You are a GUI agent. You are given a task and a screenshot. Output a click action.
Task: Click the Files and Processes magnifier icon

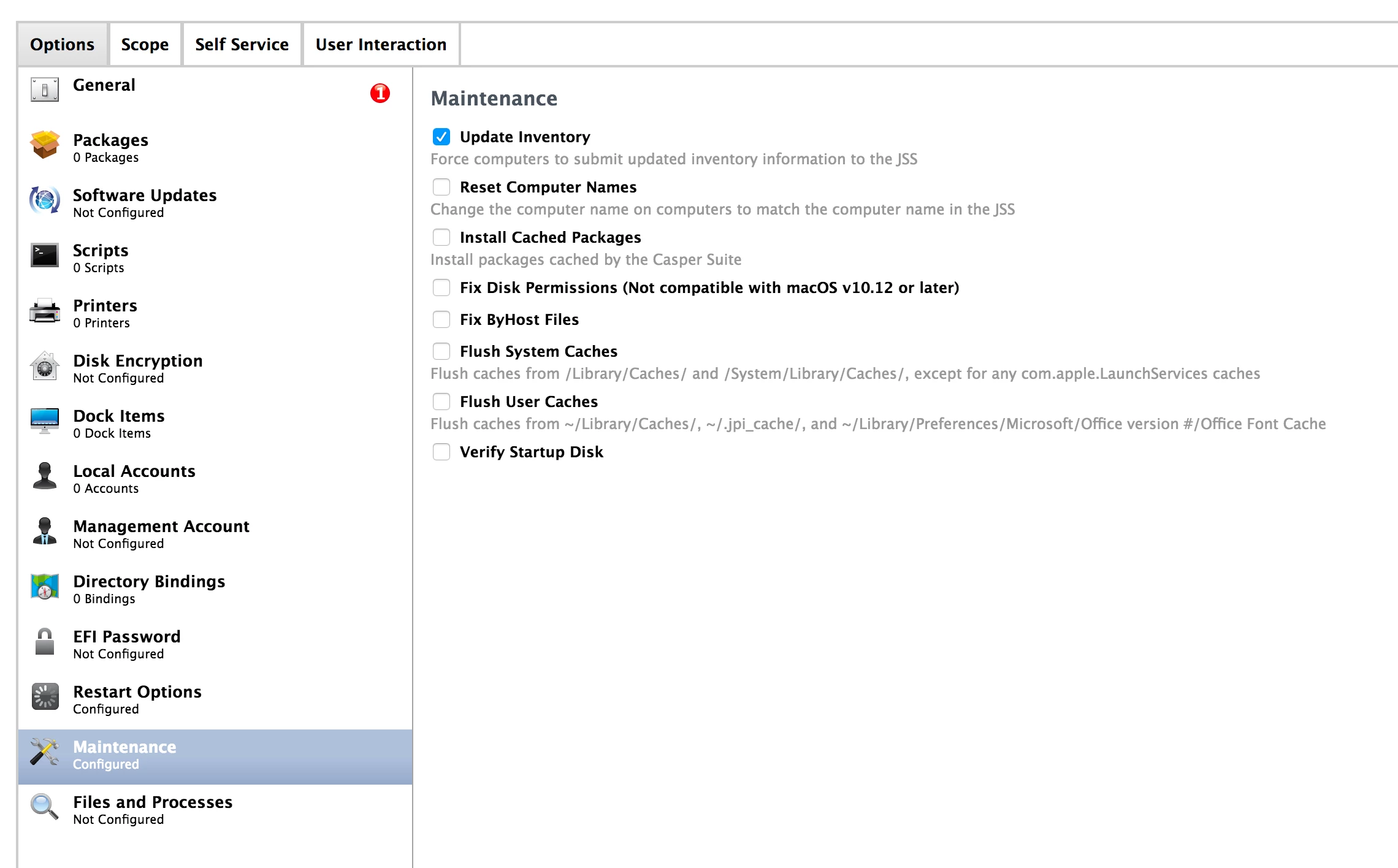pyautogui.click(x=45, y=807)
